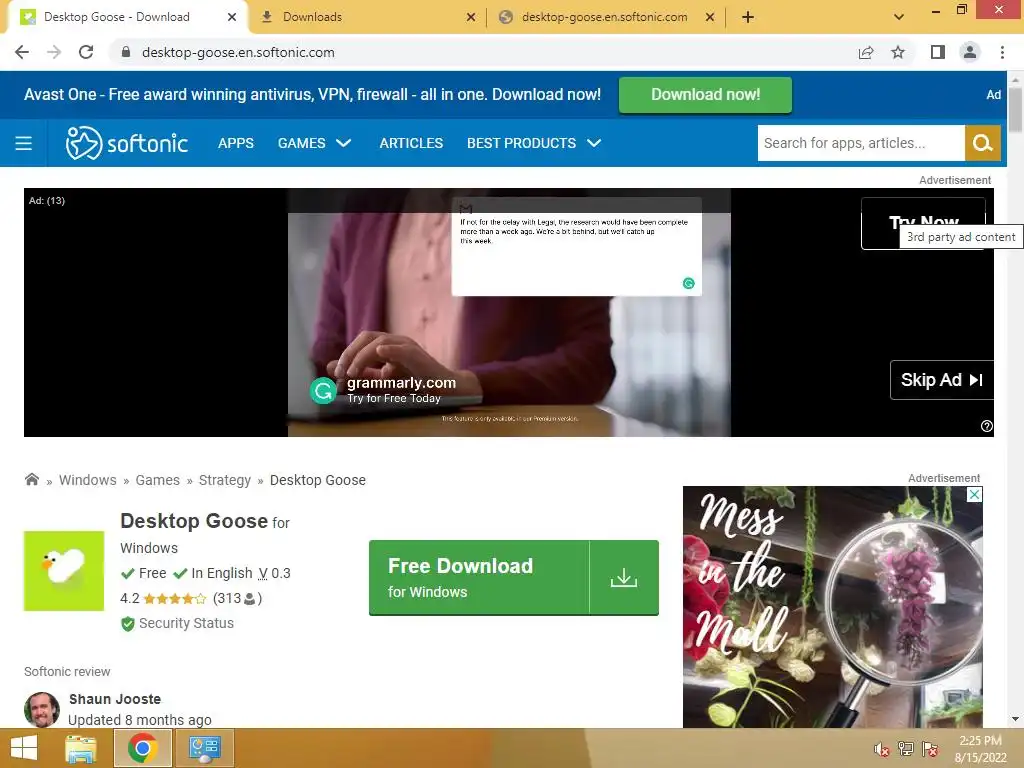Click the scrollbar down arrow

coord(1015,719)
